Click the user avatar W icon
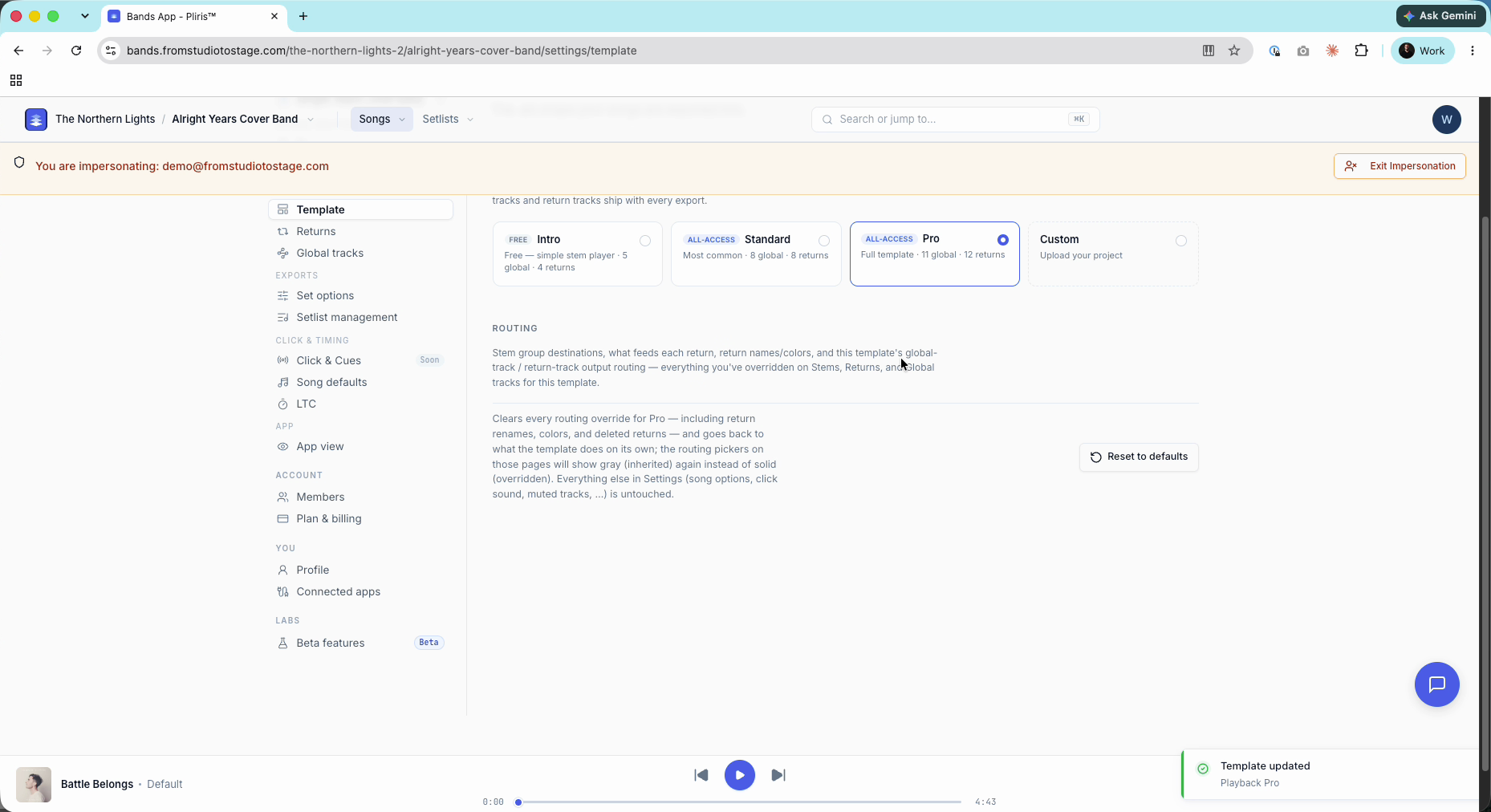This screenshot has width=1491, height=812. click(1446, 120)
